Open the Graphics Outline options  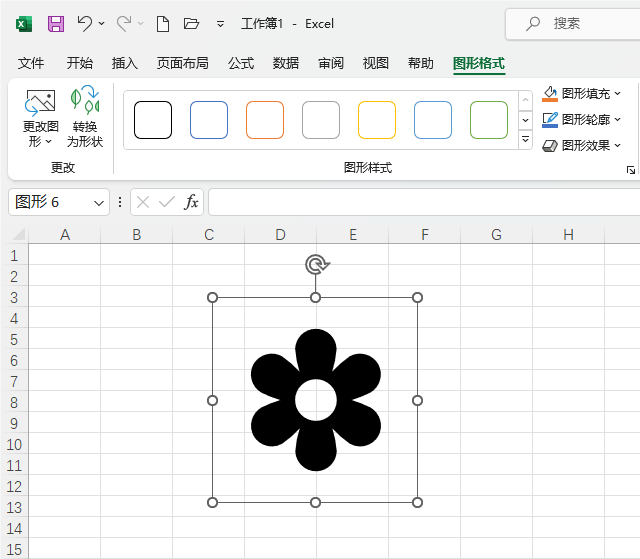[x=582, y=120]
